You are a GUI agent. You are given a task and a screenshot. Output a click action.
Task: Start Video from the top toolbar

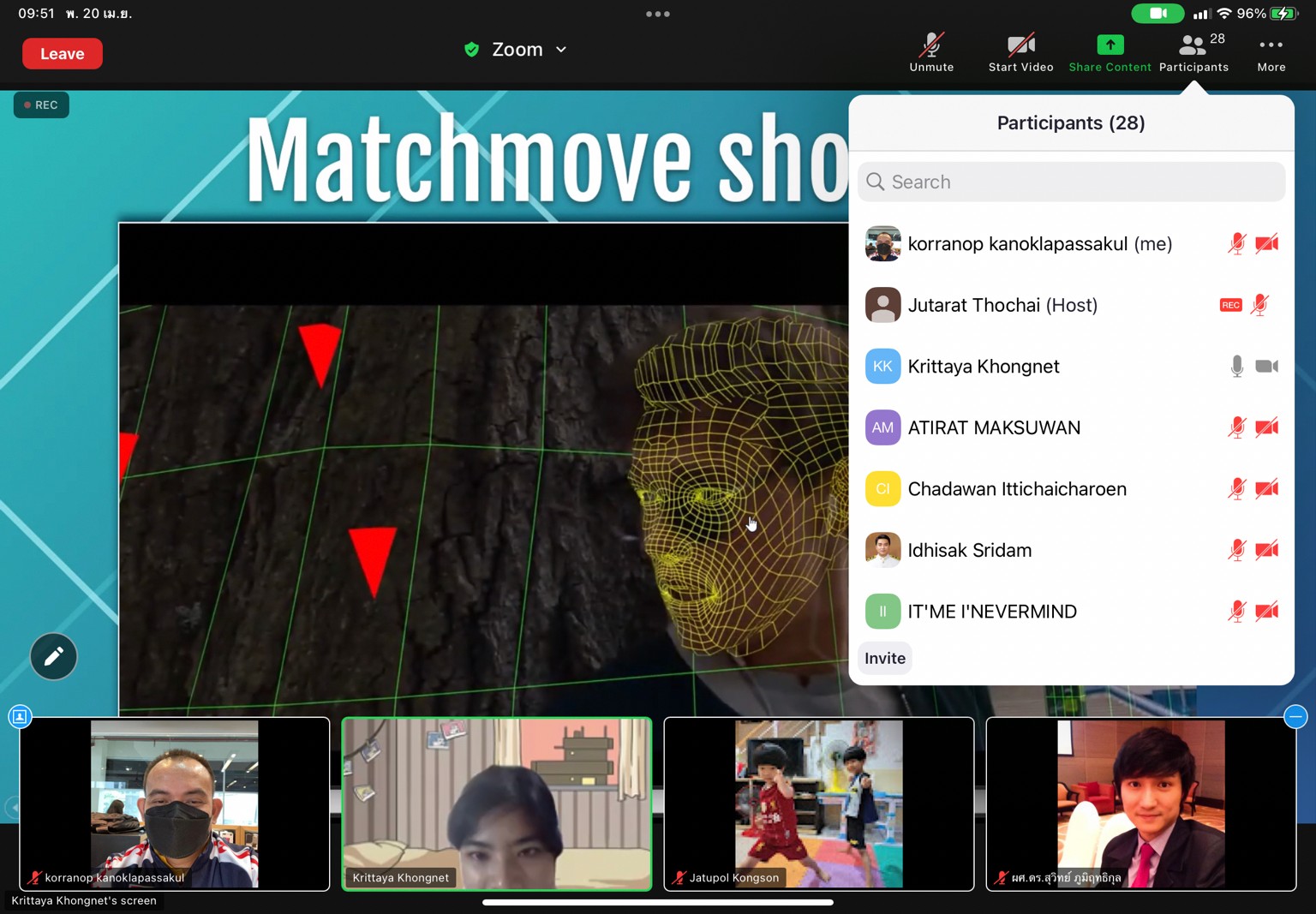coord(1020,52)
